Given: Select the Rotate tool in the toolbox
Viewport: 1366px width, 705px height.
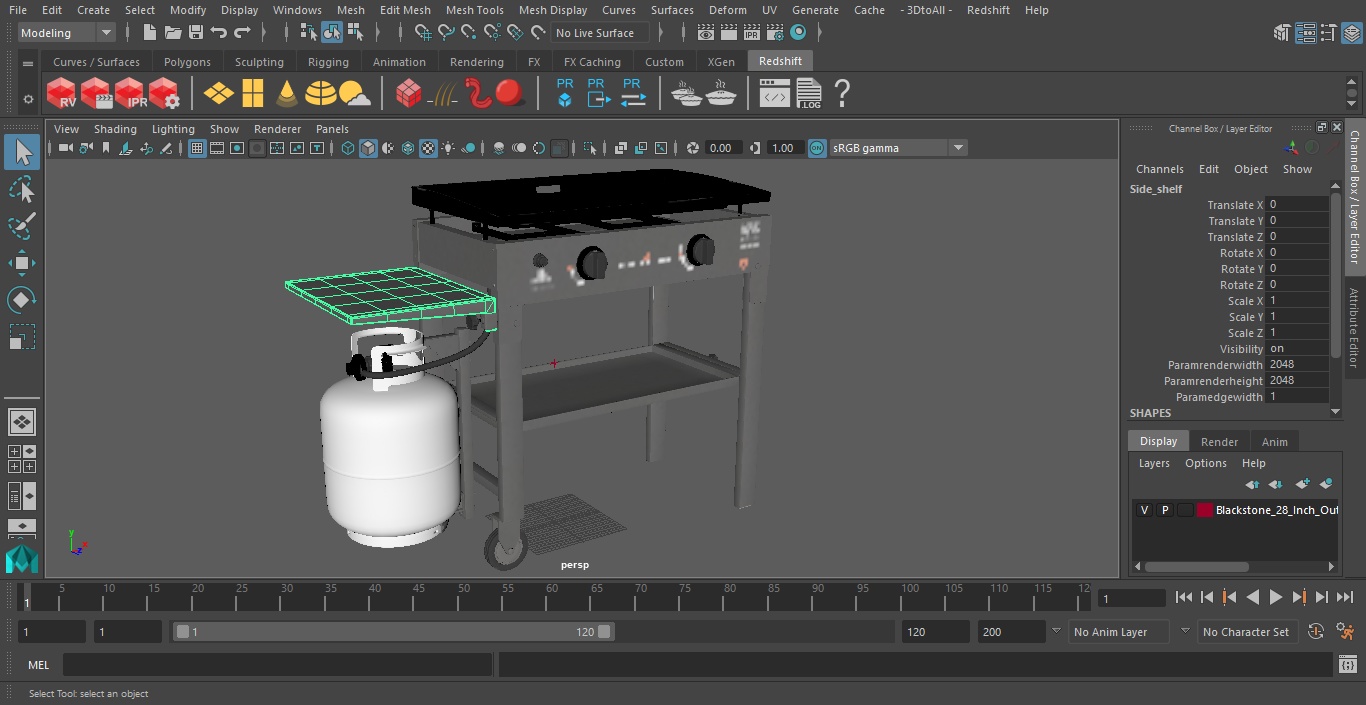Looking at the screenshot, I should point(22,300).
